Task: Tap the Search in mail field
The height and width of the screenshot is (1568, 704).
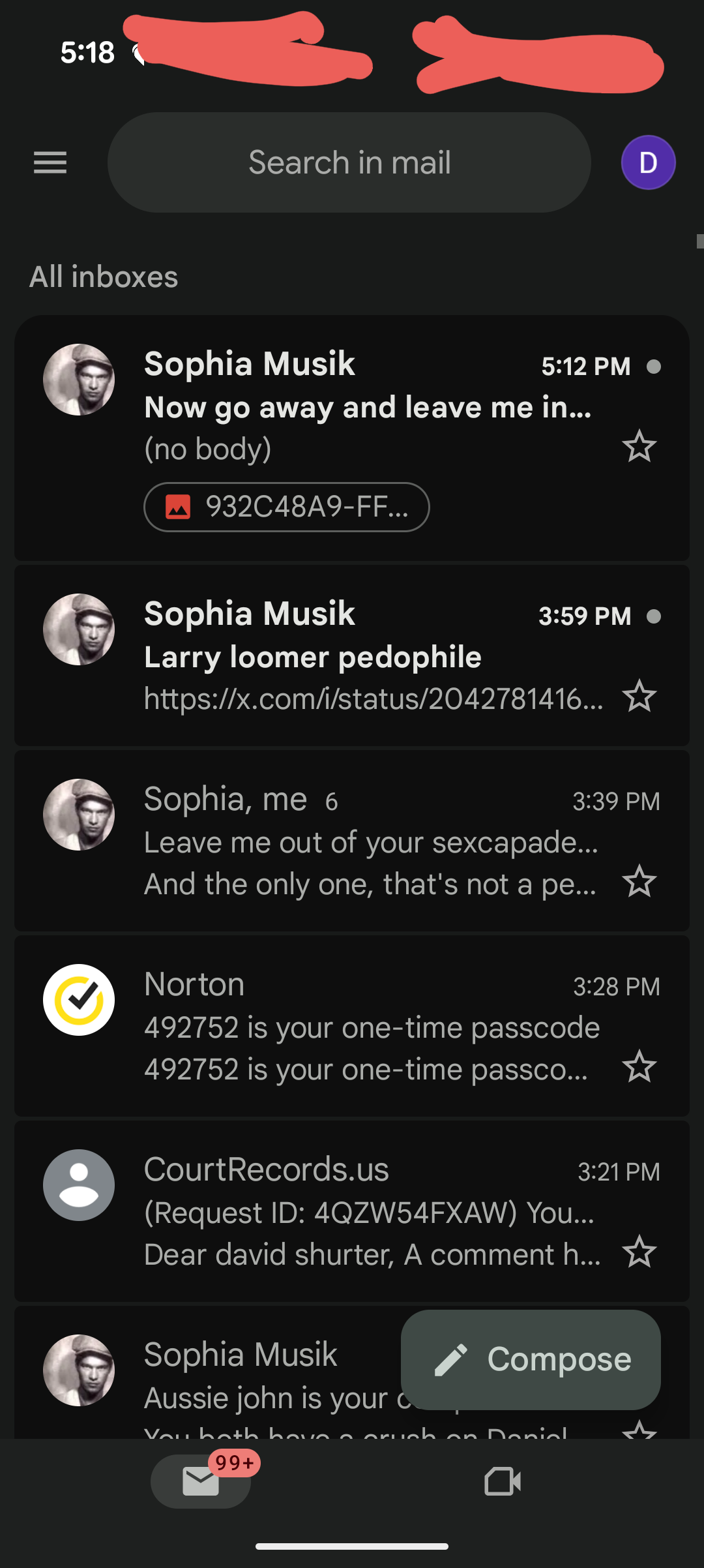Action: (349, 162)
